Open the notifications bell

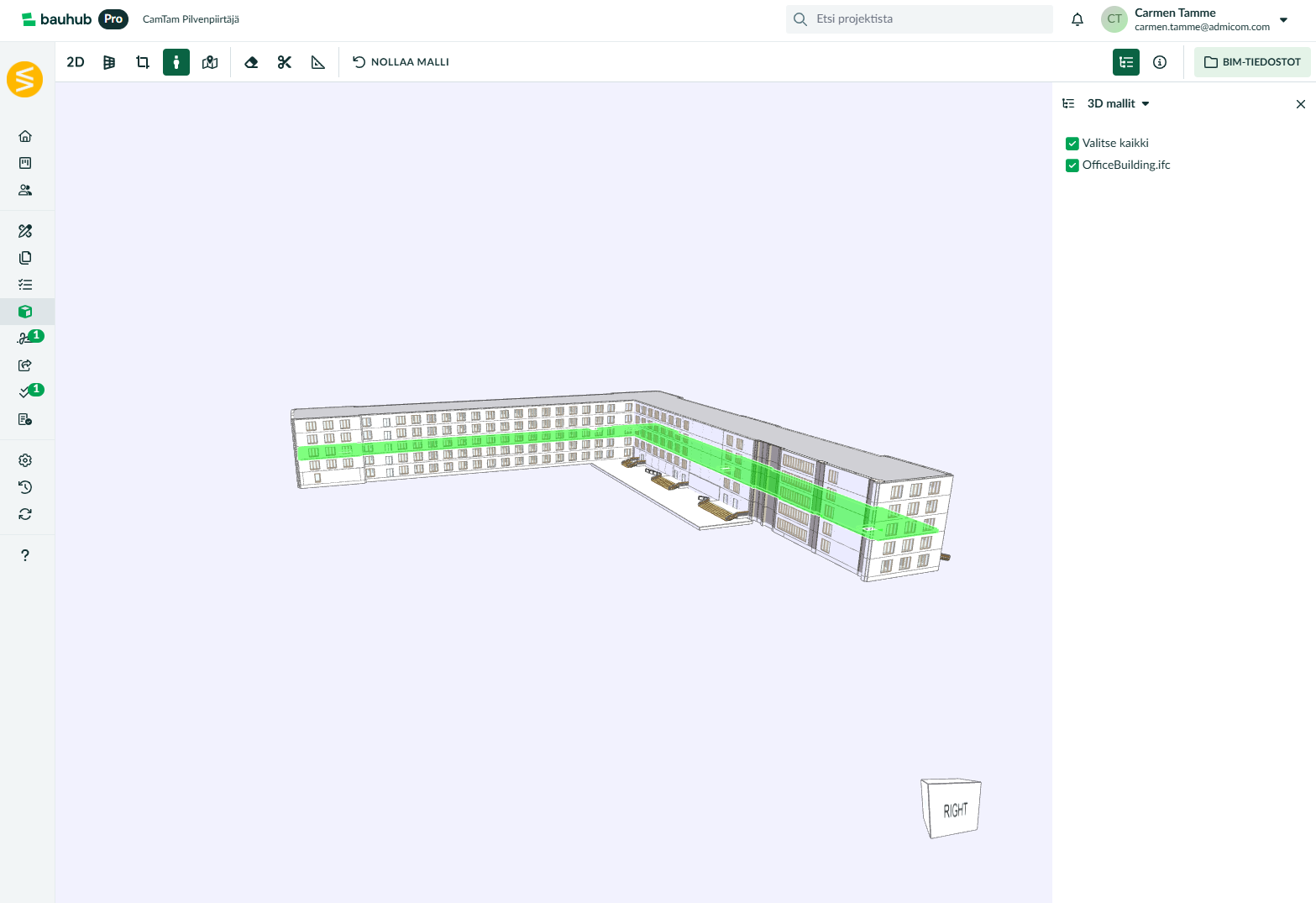[1077, 19]
